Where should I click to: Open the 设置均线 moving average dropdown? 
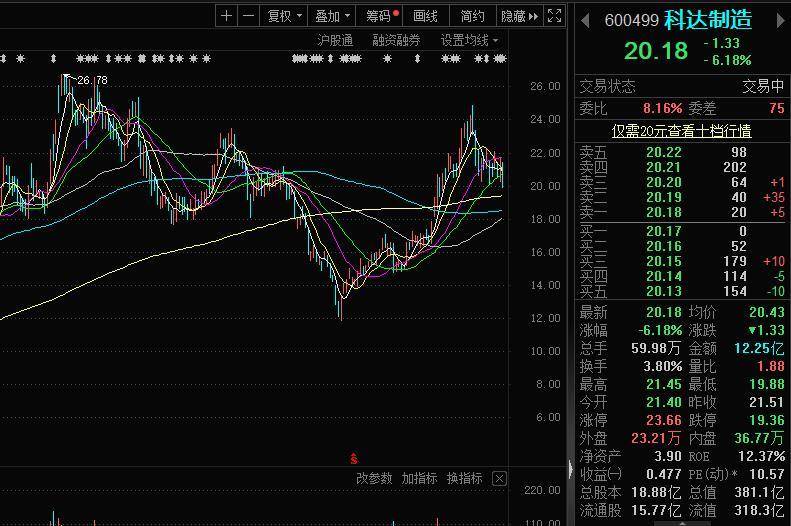[469, 40]
